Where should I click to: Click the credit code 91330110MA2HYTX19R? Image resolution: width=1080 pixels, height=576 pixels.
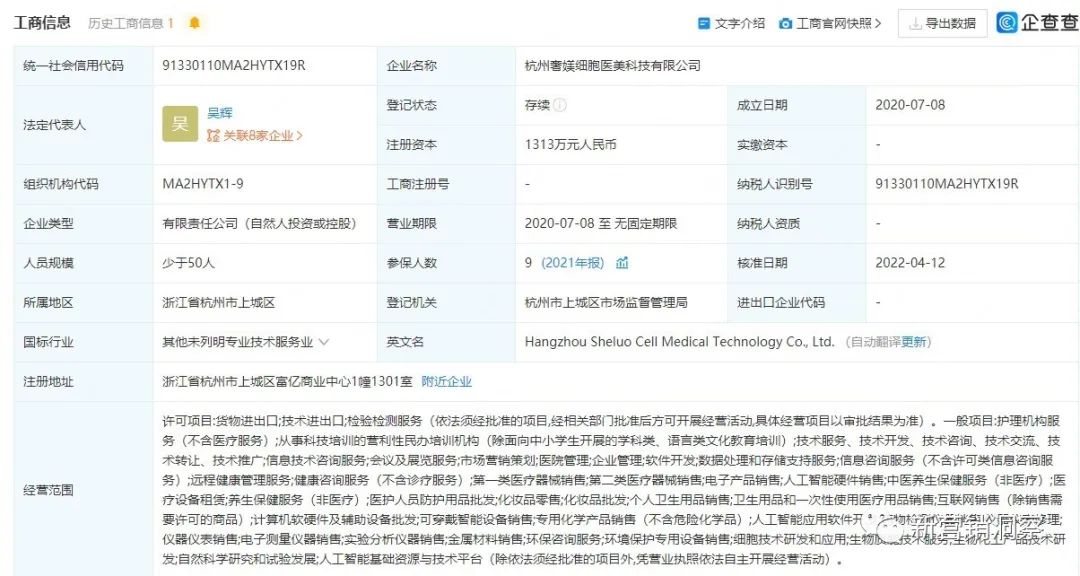point(233,65)
